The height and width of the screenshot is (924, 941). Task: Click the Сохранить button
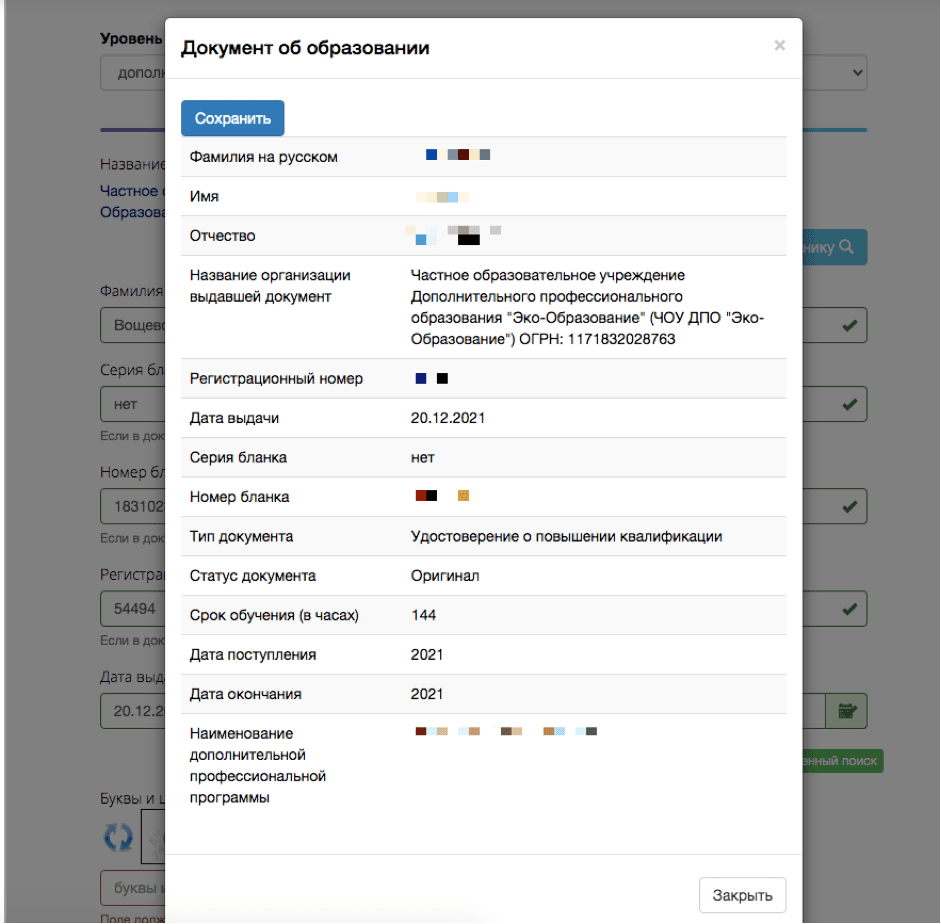(232, 118)
